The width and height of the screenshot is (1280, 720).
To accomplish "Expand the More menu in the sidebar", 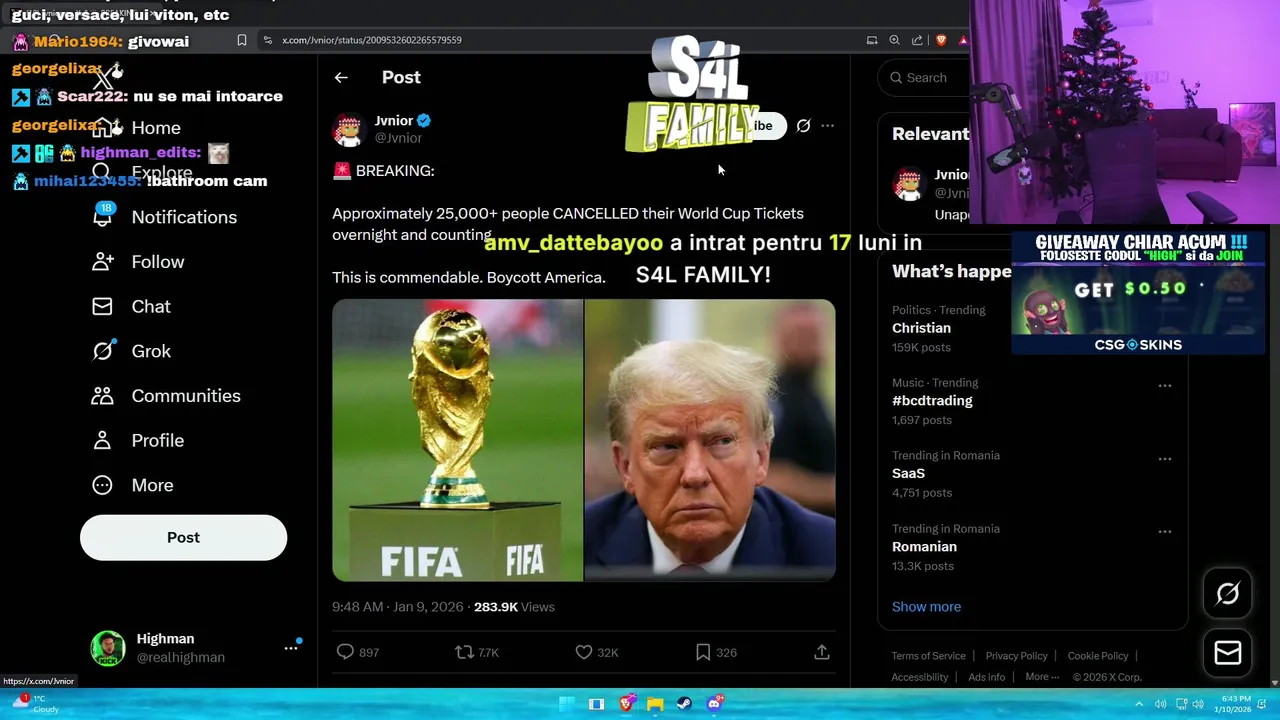I will click(x=132, y=485).
